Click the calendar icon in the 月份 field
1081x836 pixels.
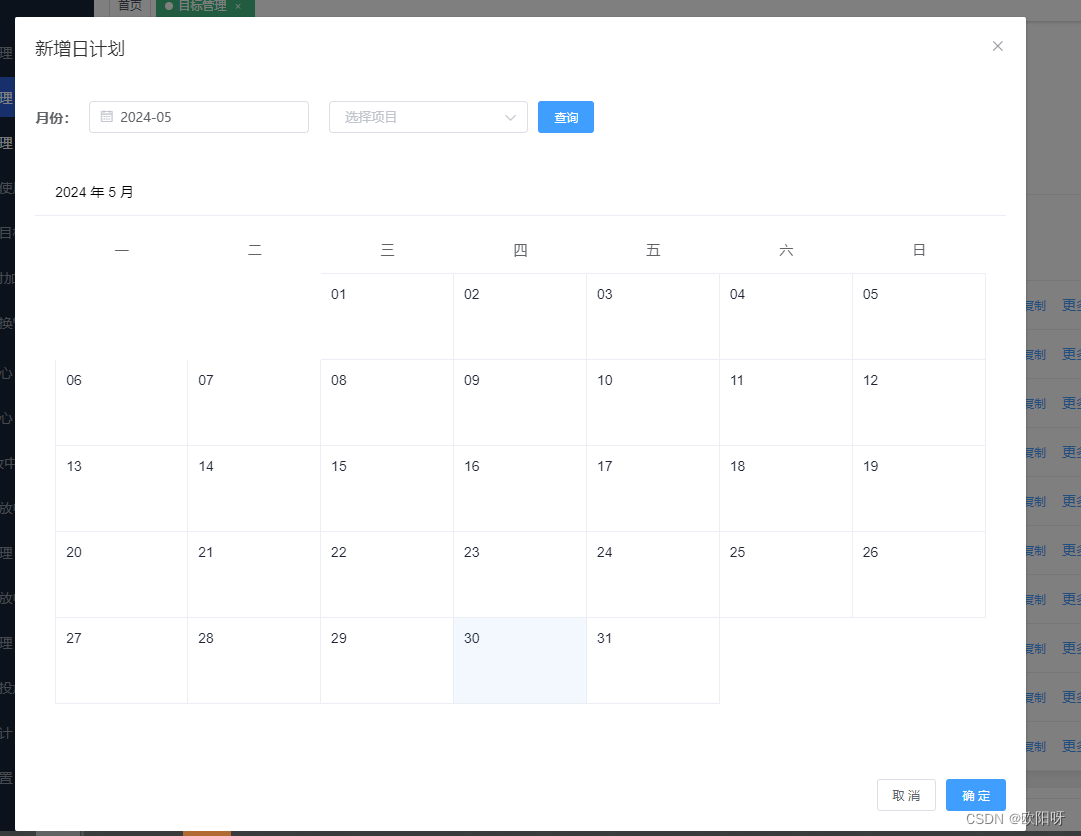click(x=107, y=117)
